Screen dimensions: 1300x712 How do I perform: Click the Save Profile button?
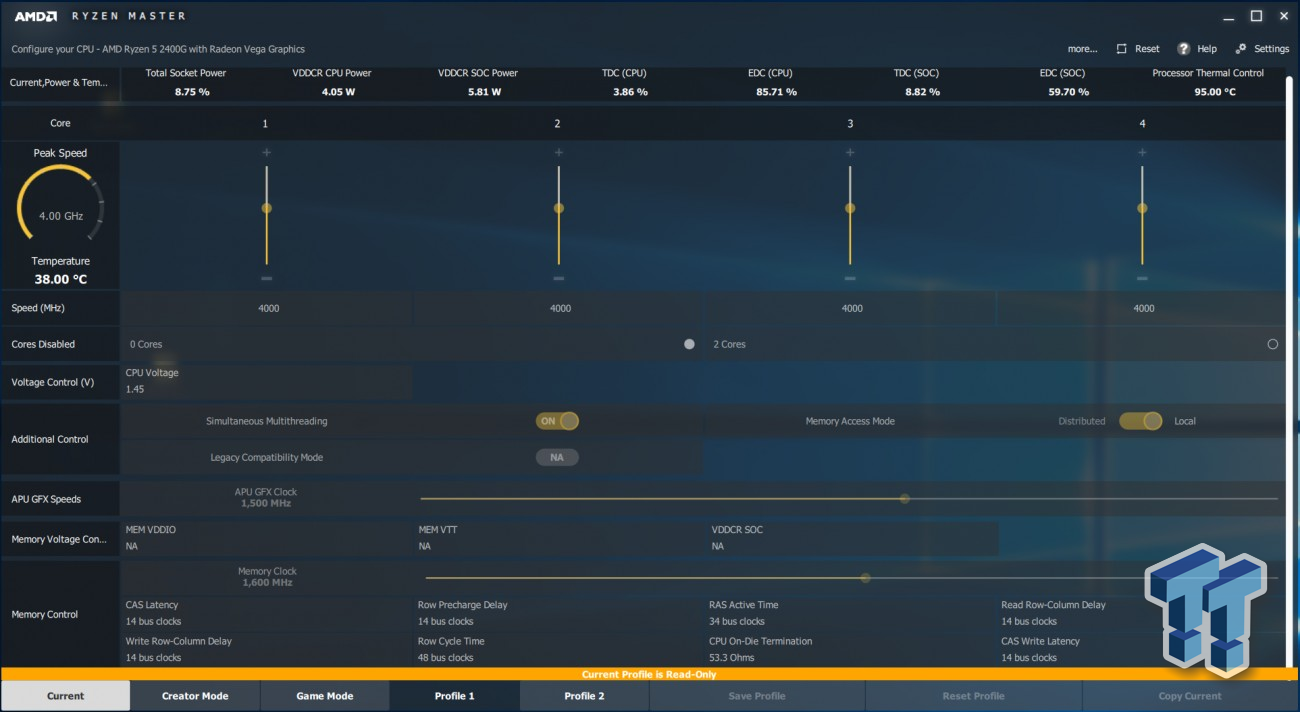[757, 696]
